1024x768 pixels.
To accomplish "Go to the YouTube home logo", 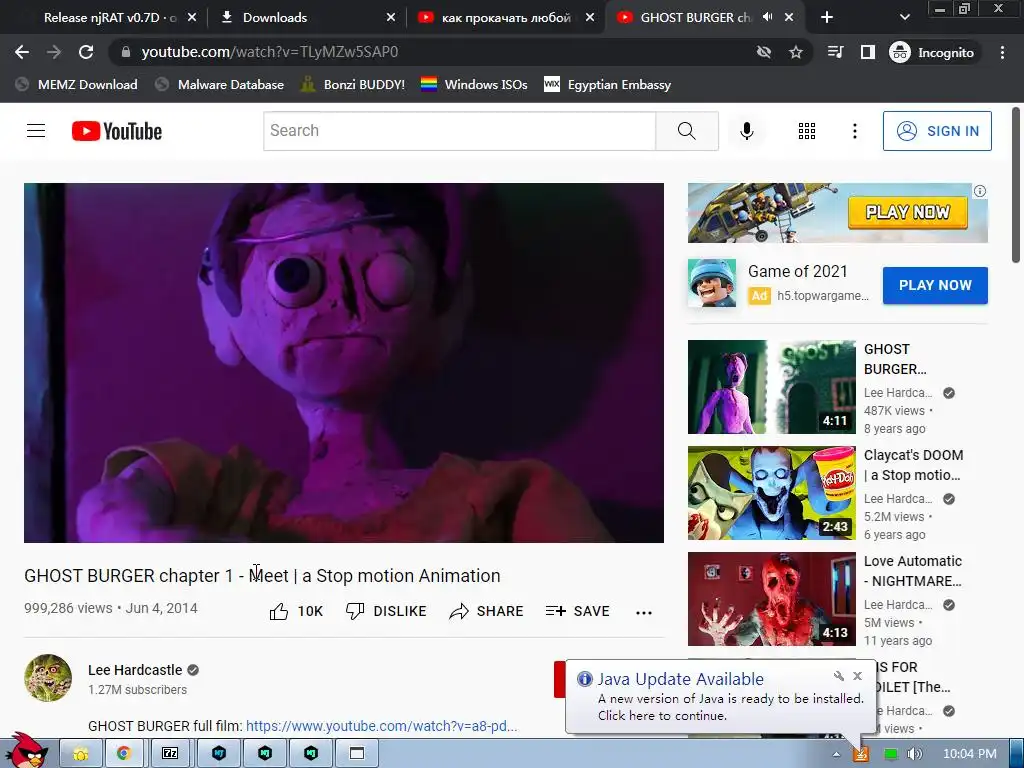I will [x=117, y=131].
